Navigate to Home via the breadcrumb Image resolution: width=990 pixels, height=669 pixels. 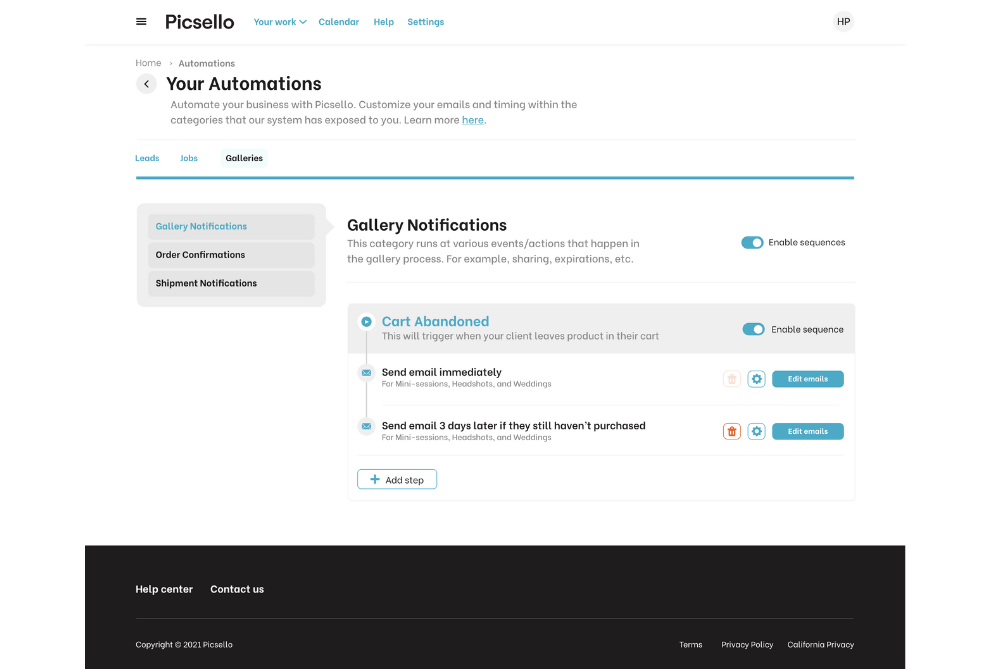(147, 62)
